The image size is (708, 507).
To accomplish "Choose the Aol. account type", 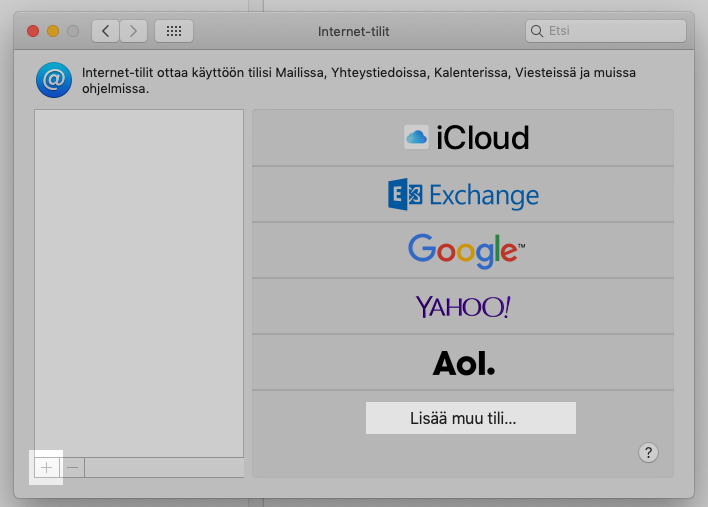I will (x=463, y=362).
